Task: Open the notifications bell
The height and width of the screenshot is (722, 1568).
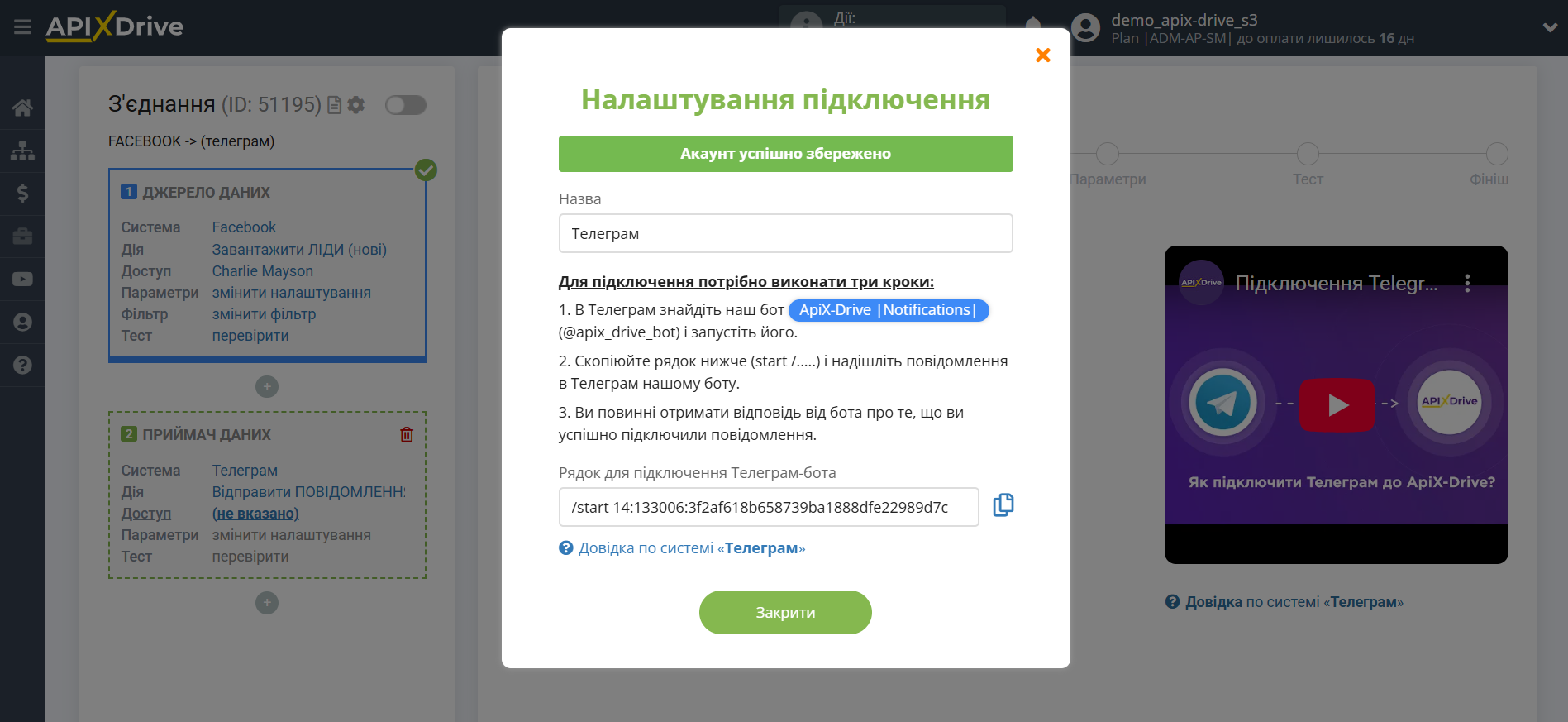Action: (x=1033, y=23)
